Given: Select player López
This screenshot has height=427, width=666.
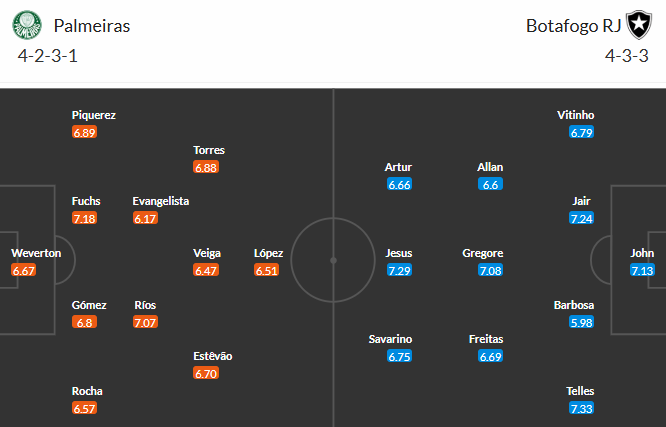Looking at the screenshot, I should point(268,253).
